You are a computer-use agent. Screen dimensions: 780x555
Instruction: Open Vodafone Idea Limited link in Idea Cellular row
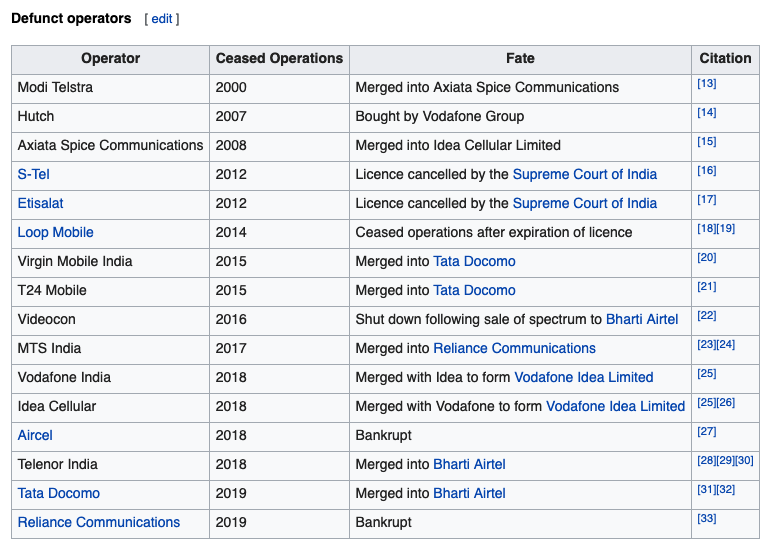[615, 406]
